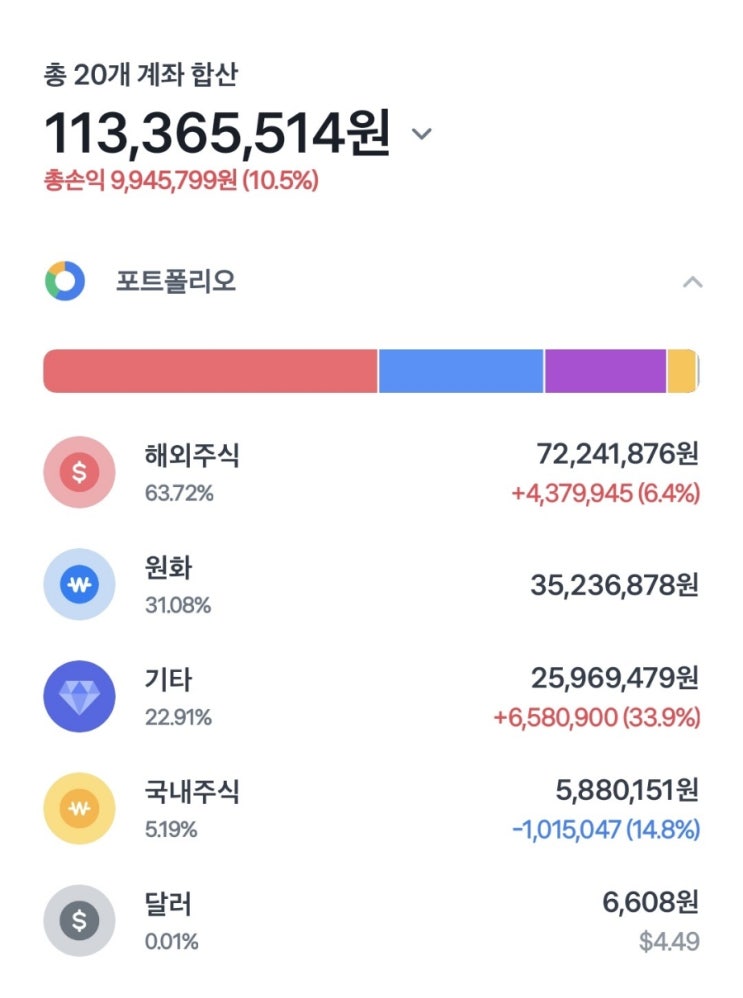The image size is (743, 998).
Task: Click the 해외주식 red dollar icon
Action: tap(80, 472)
